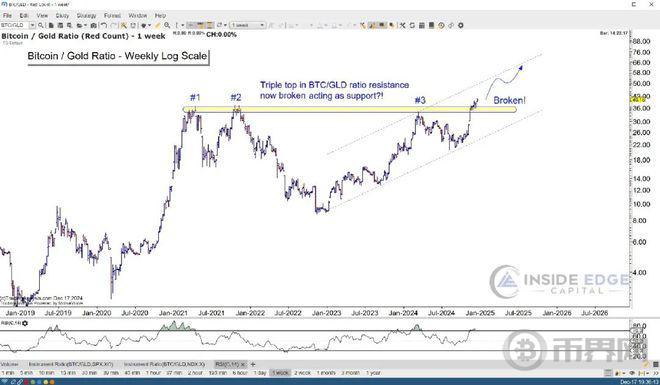Add a new indicator tab with plus
Image resolution: width=660 pixels, height=385 pixels.
coord(253,364)
